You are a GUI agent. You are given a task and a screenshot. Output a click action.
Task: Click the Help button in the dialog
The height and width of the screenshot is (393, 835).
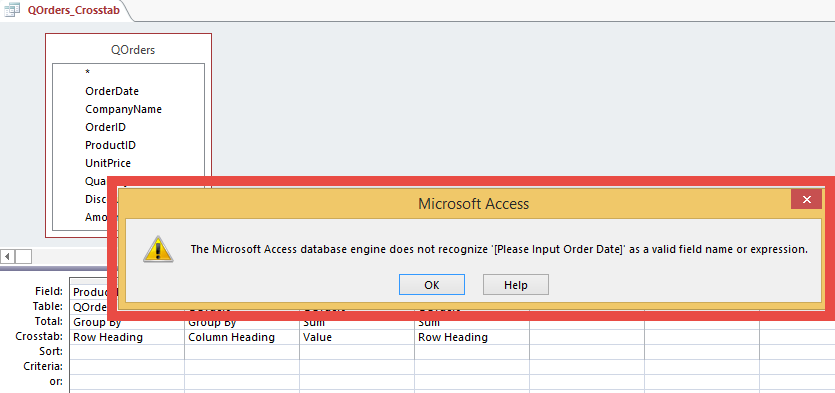click(x=515, y=284)
